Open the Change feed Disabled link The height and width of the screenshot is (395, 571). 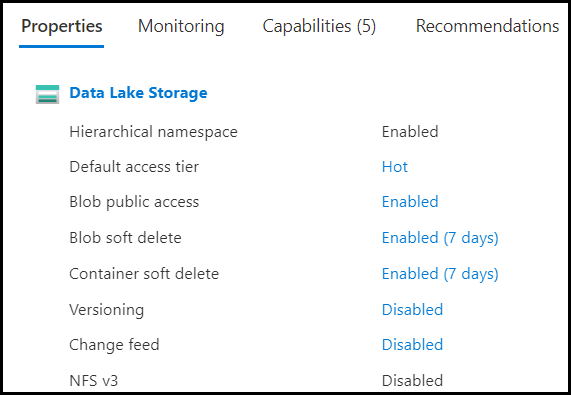click(x=412, y=344)
